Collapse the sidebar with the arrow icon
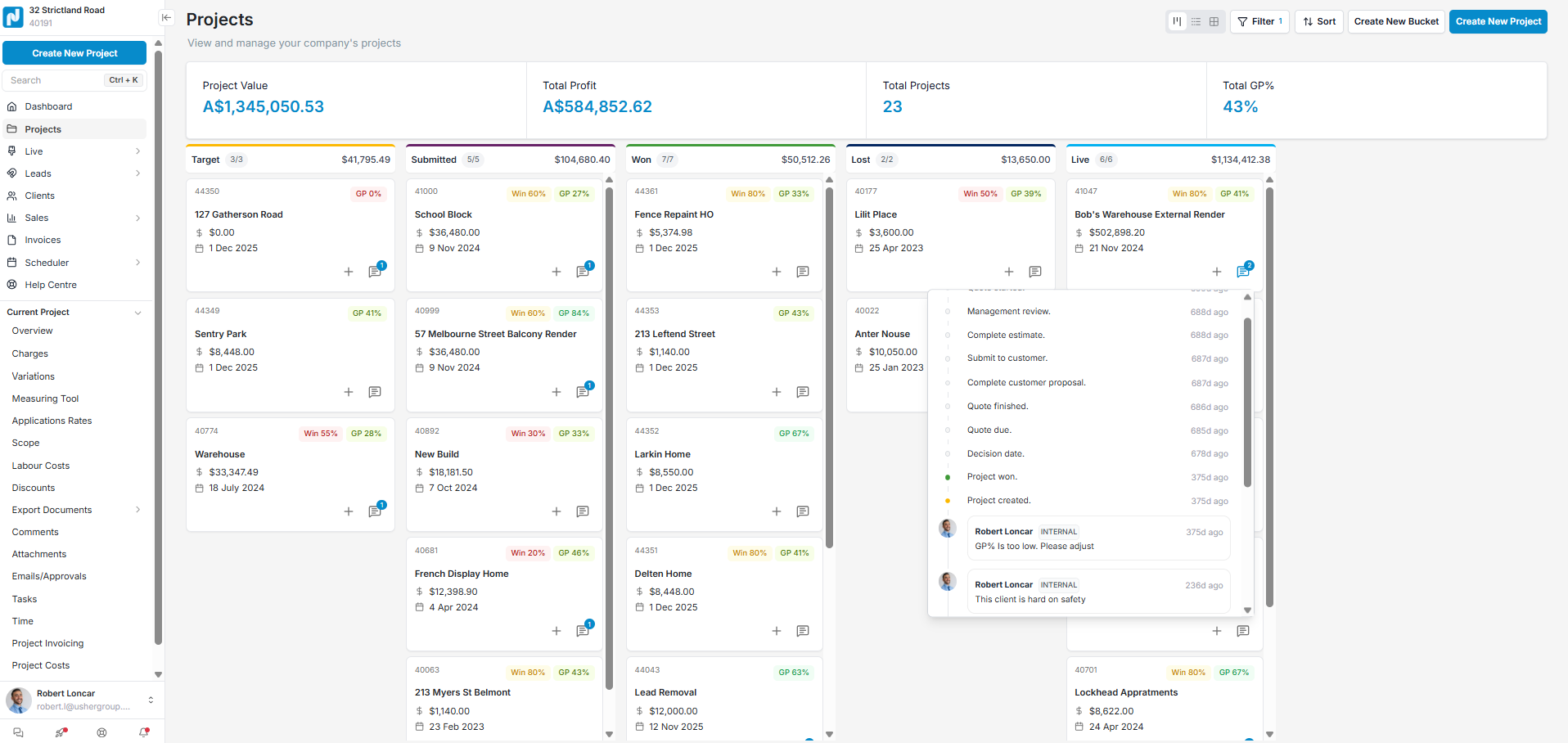Viewport: 1568px width, 743px height. coord(166,17)
